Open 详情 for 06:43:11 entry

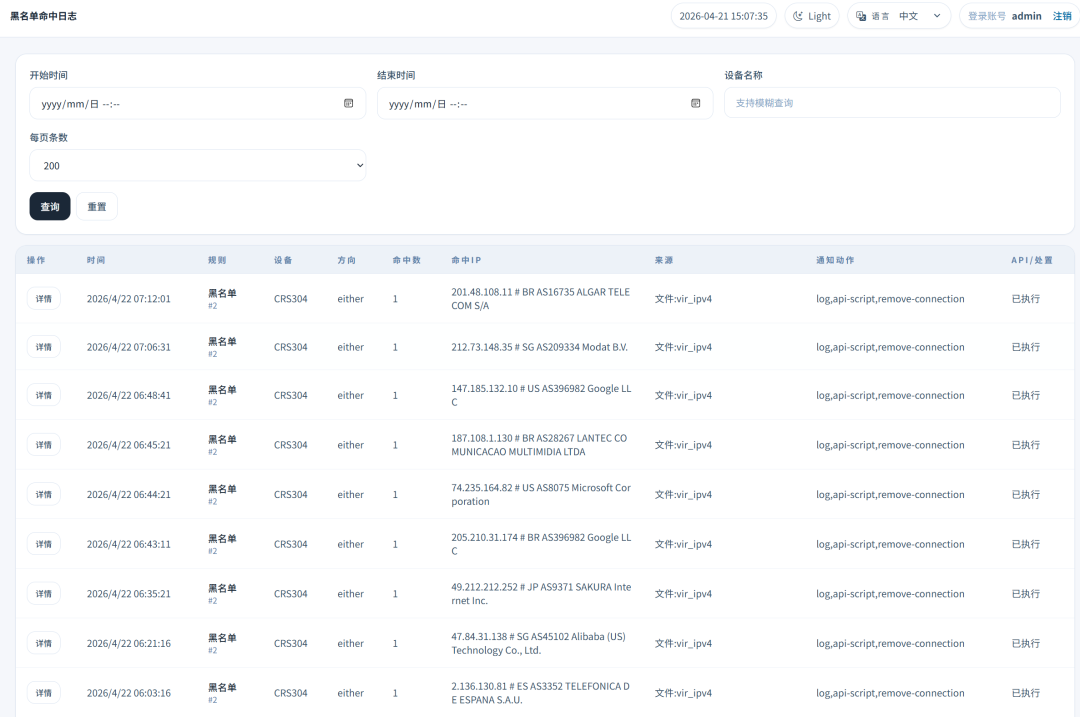point(43,543)
